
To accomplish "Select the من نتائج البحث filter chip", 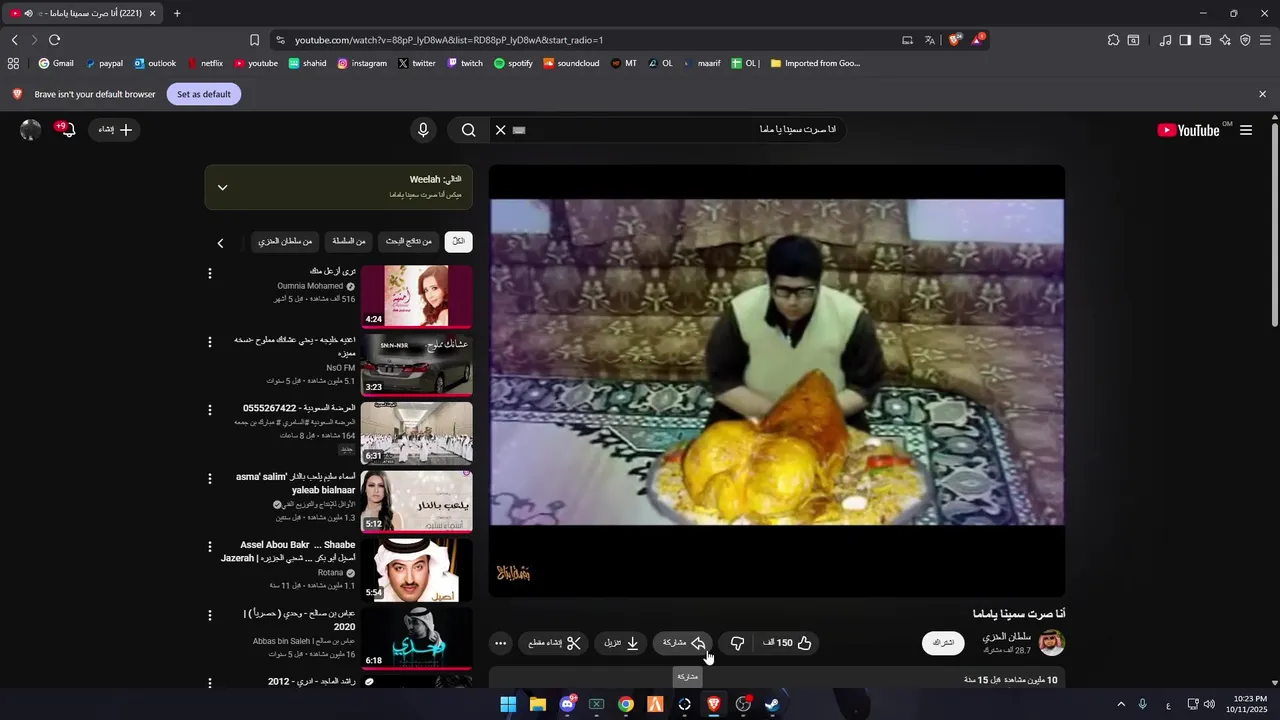I will [409, 241].
